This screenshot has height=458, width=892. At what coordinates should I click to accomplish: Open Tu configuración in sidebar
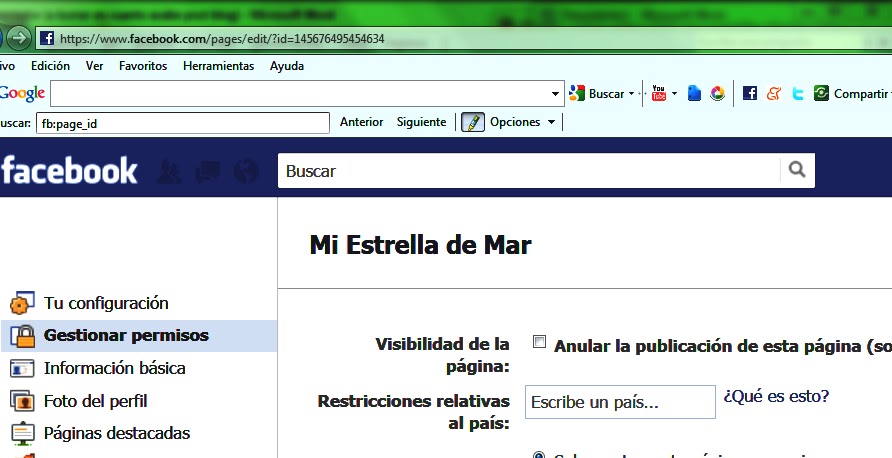106,303
